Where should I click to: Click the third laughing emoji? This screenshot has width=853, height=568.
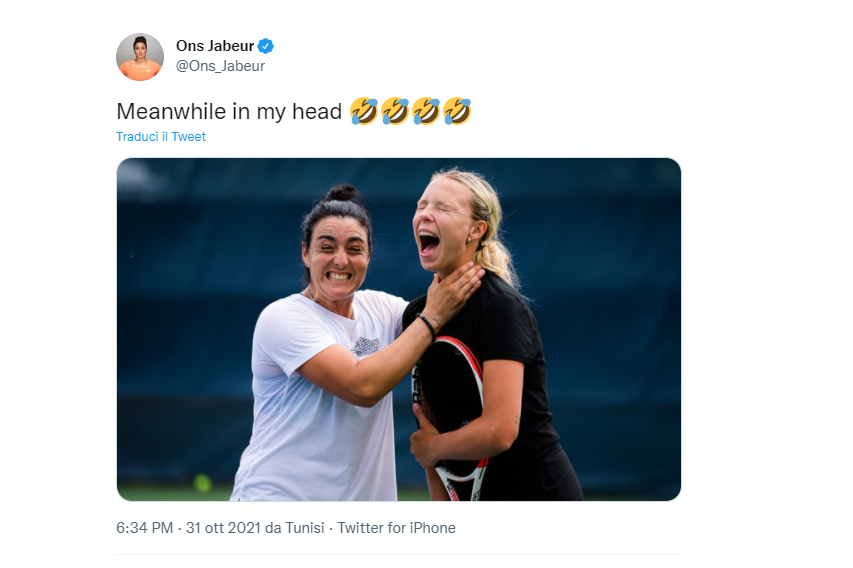point(426,111)
